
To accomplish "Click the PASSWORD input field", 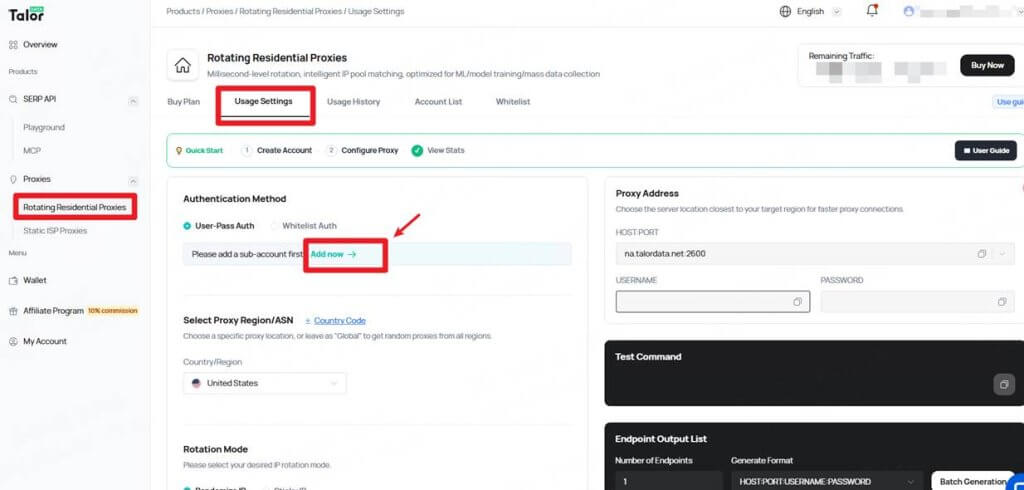I will pos(916,302).
